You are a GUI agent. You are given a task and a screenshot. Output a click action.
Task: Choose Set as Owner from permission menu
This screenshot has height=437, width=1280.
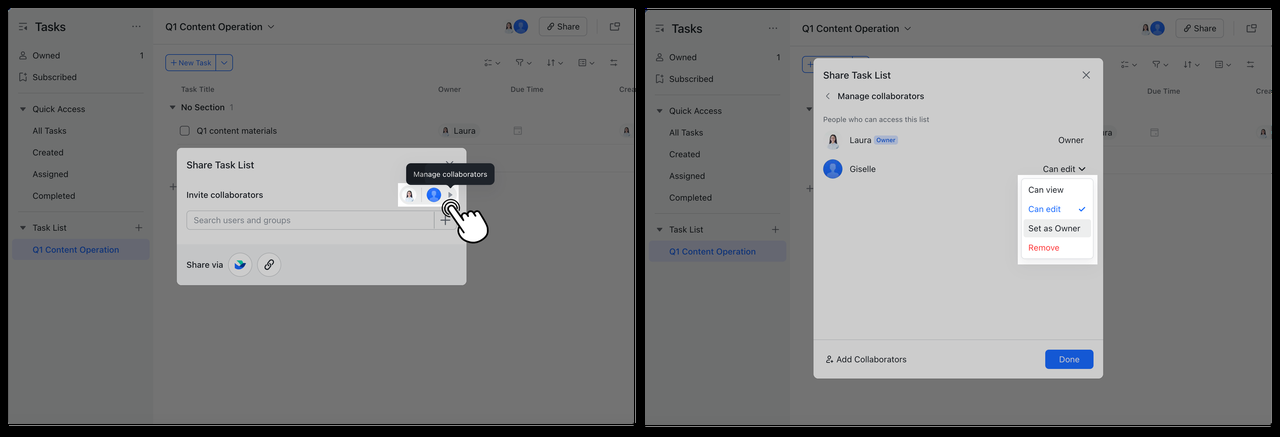pos(1054,228)
